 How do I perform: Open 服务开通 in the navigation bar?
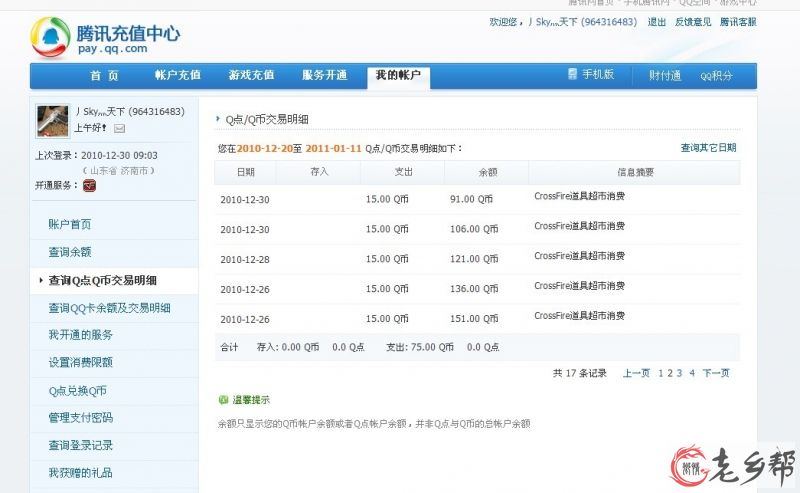325,76
